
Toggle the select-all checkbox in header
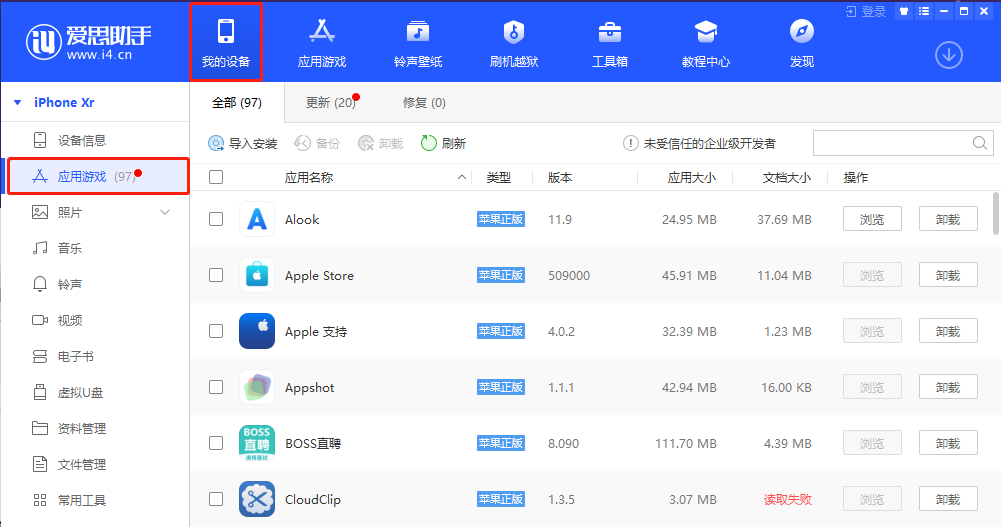(x=216, y=177)
